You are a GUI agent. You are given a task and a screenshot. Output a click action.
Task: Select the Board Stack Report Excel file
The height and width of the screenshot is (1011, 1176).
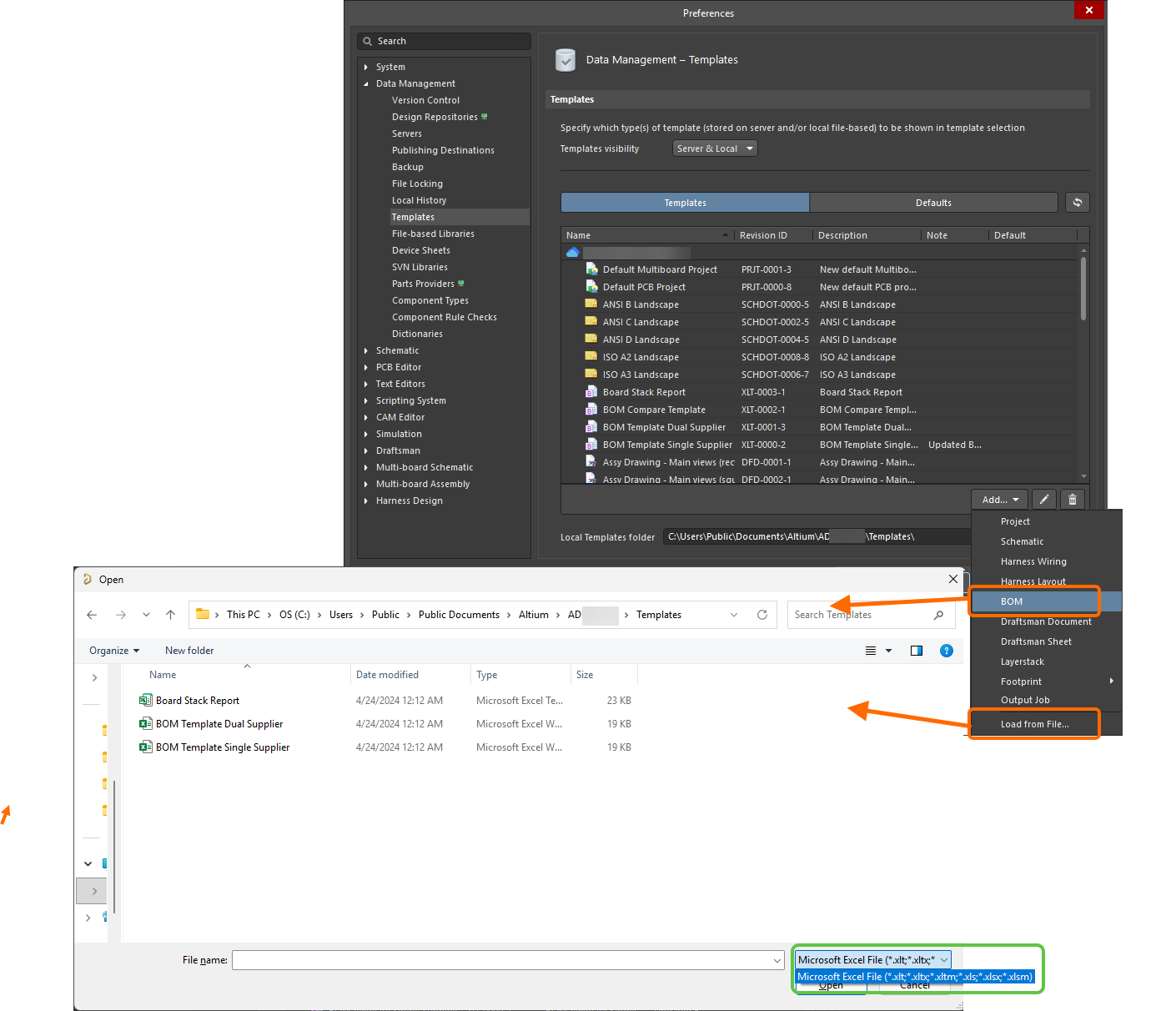[198, 701]
